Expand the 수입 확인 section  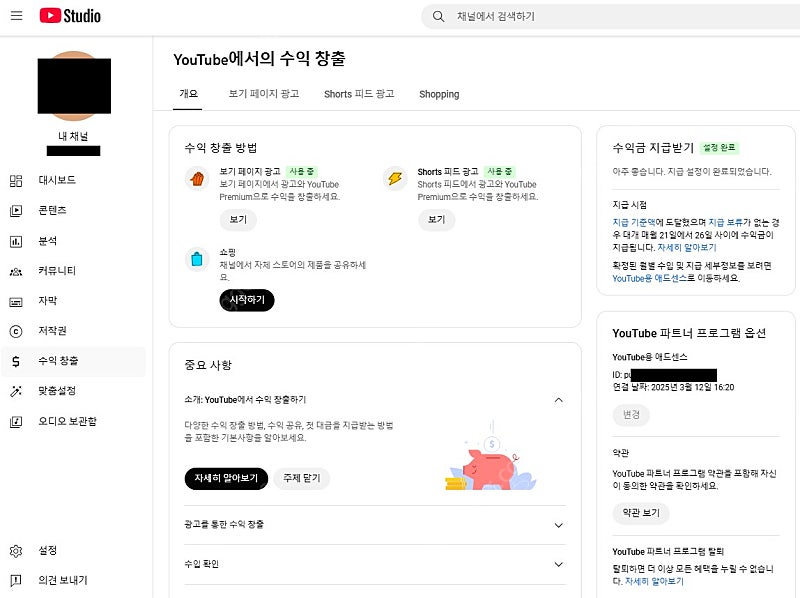pos(559,564)
